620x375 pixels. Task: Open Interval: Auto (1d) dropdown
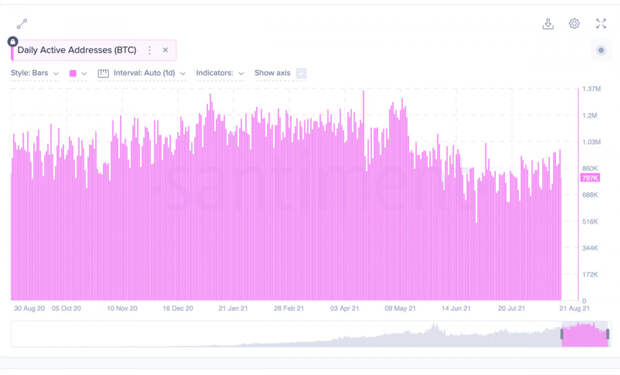point(149,73)
